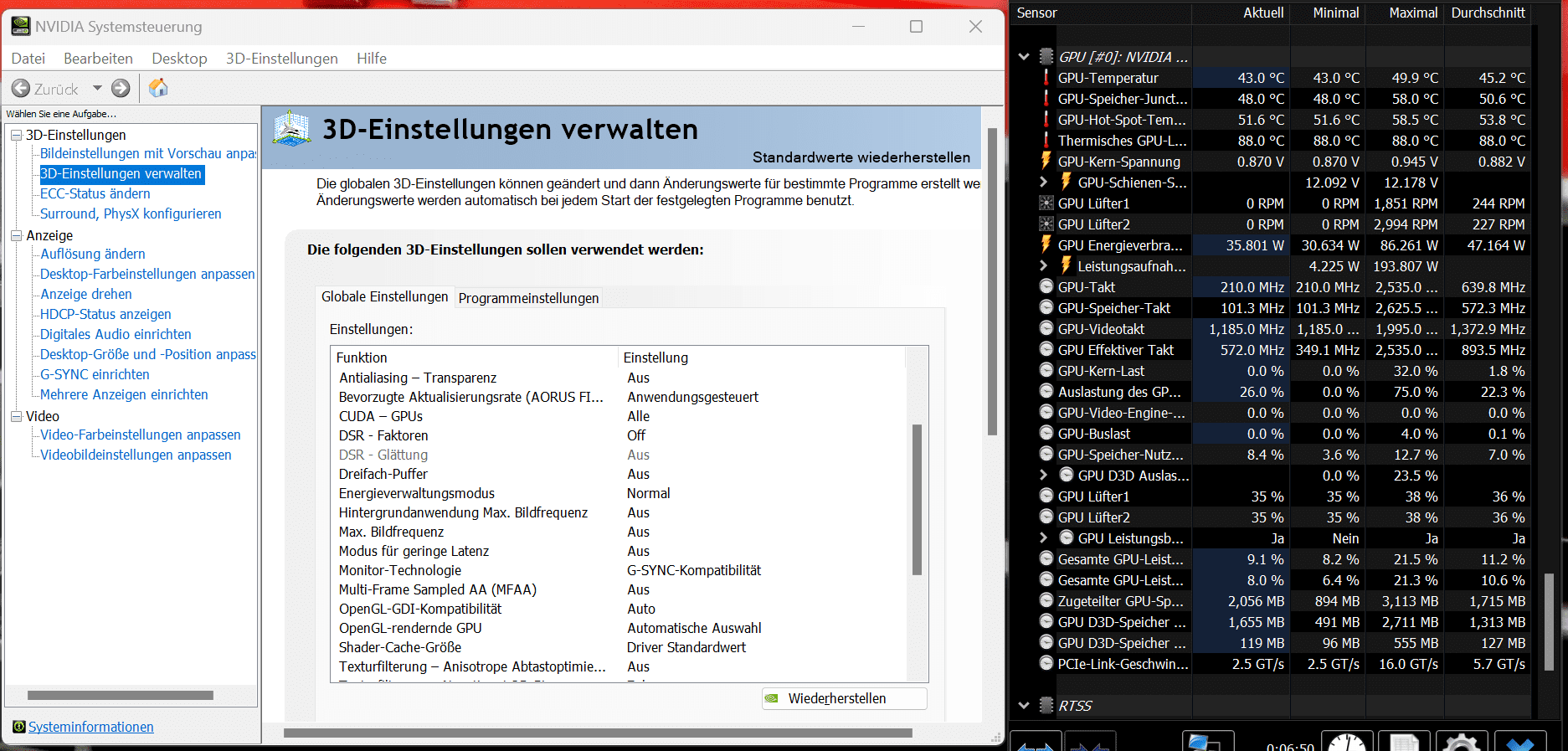The image size is (1568, 751).
Task: Click the Systeminformationen icon at bottom left
Action: (19, 727)
